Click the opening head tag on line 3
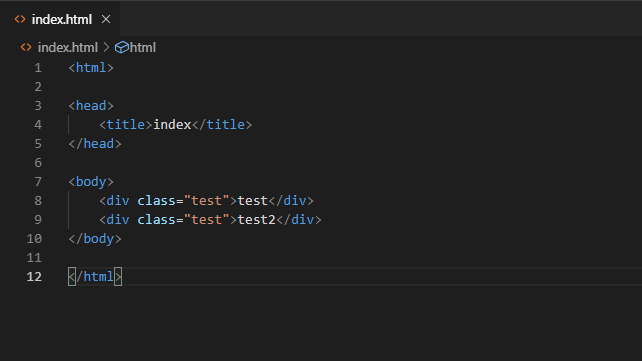 click(91, 106)
